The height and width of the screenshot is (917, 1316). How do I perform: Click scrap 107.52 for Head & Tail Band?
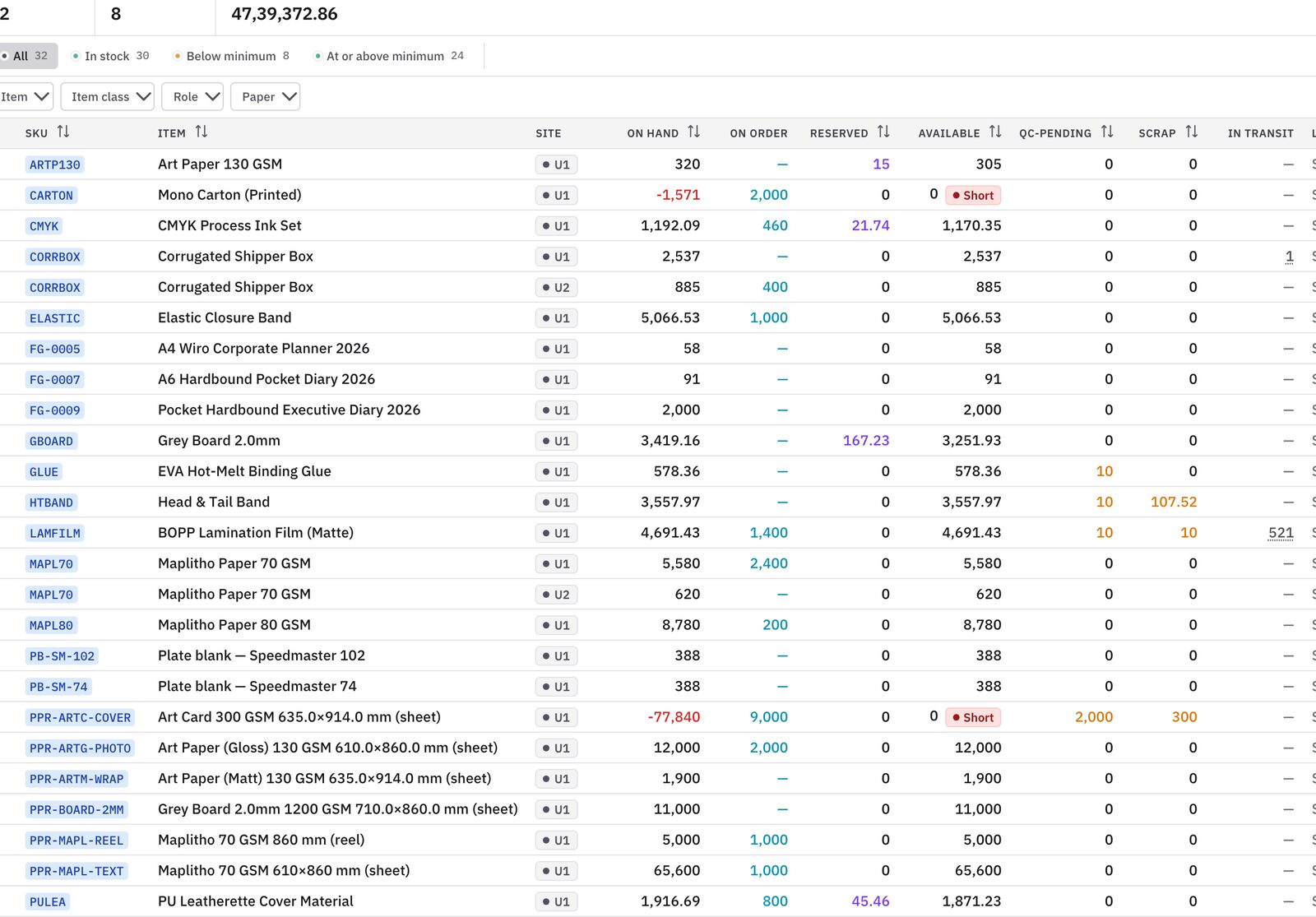1174,502
